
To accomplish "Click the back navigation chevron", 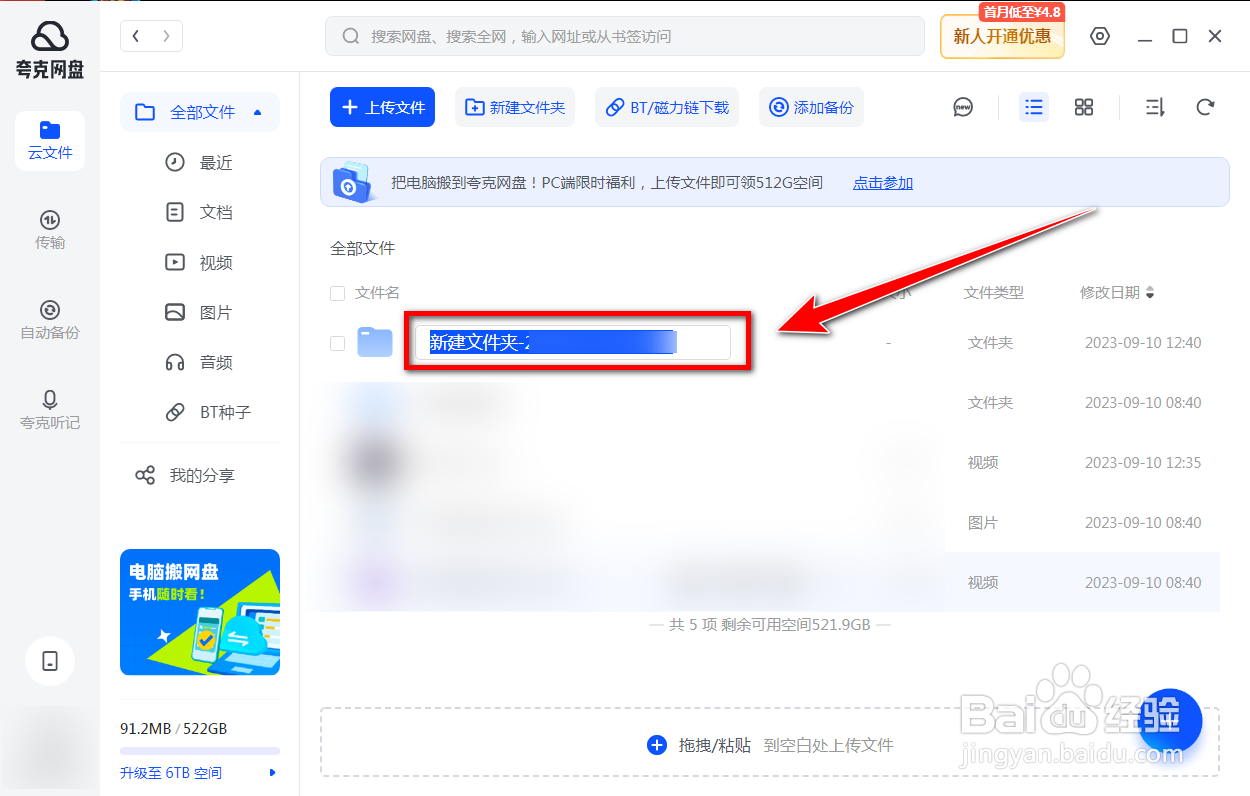I will tap(135, 35).
